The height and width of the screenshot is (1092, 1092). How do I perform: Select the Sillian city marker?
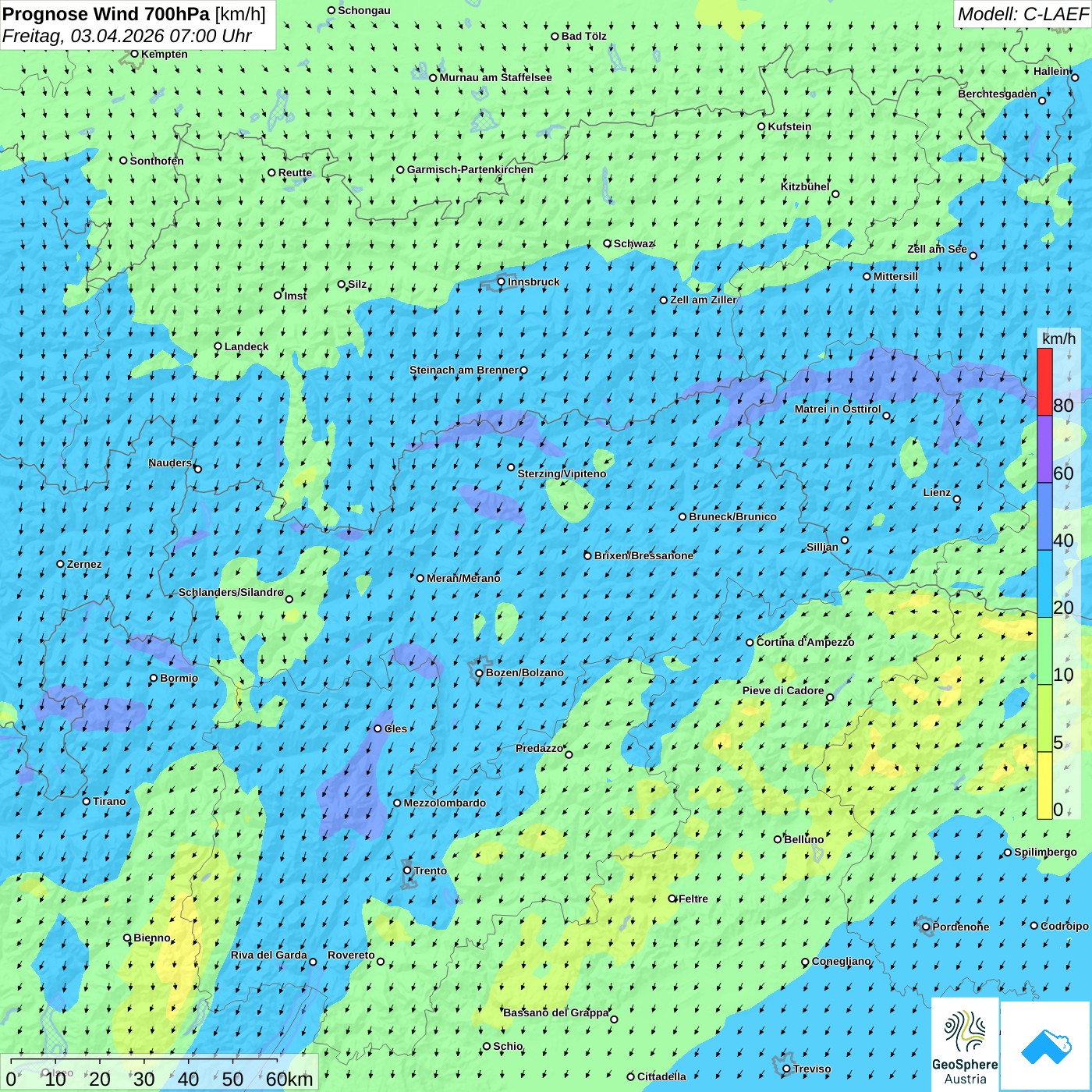(x=845, y=540)
